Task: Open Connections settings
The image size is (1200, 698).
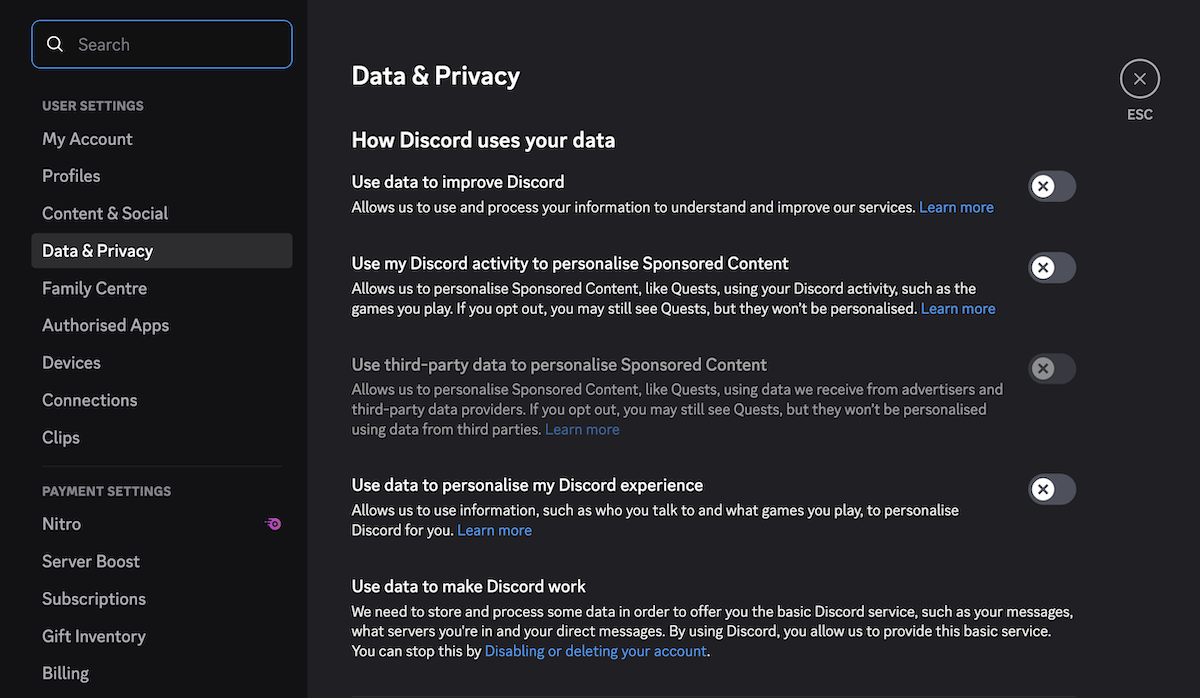Action: (89, 400)
